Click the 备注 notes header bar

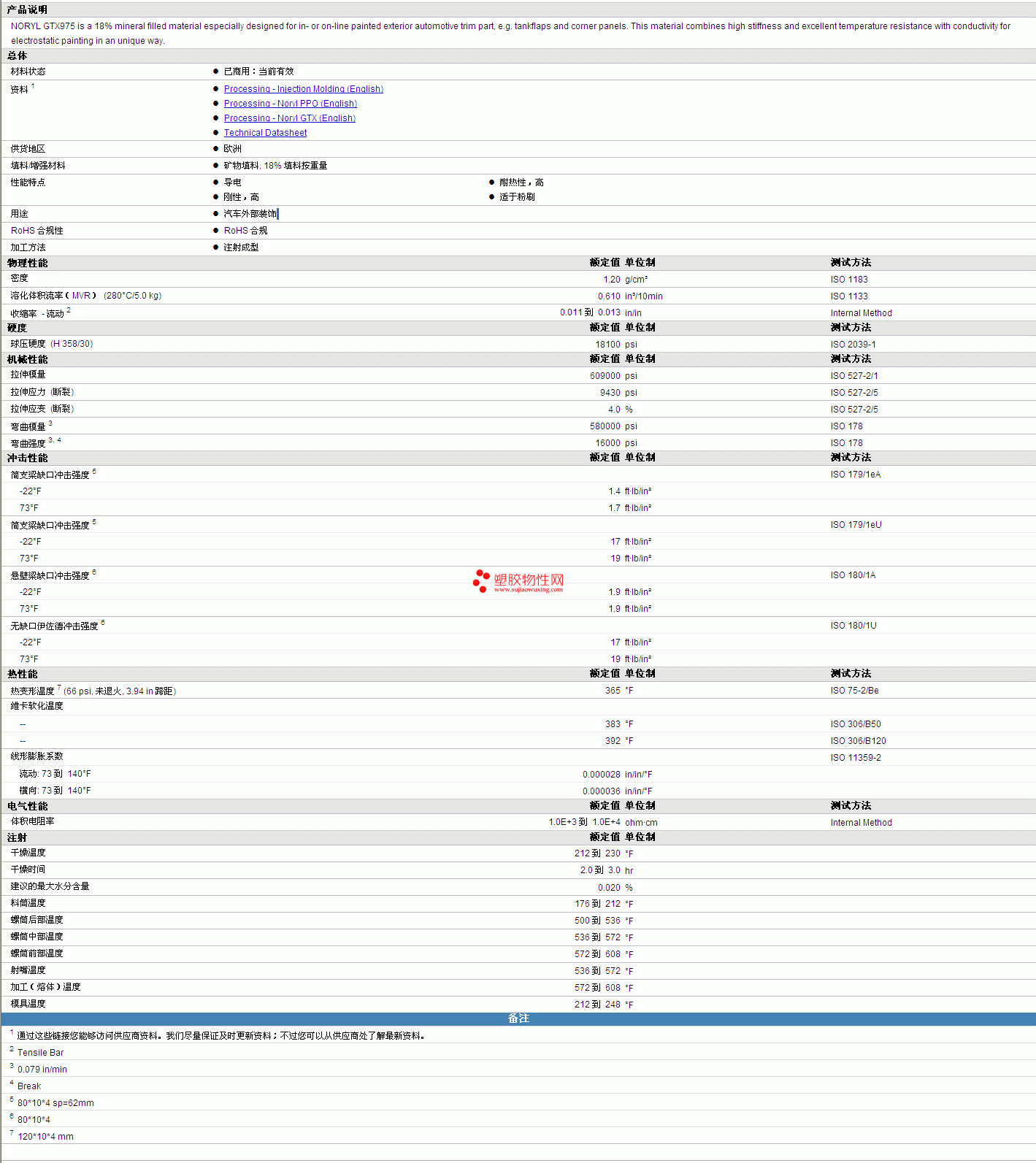tap(518, 1018)
